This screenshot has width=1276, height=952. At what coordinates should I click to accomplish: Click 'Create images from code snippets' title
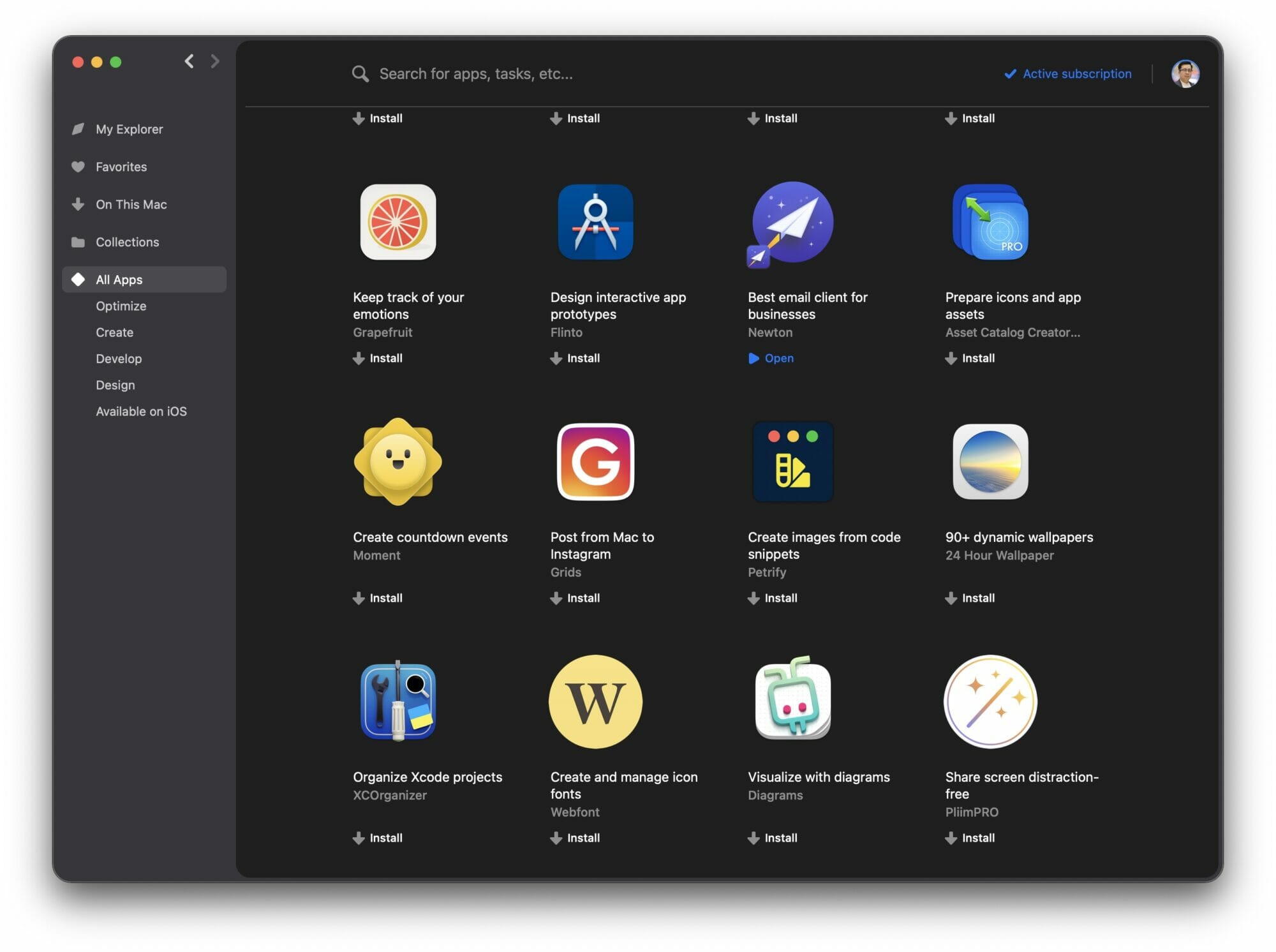tap(824, 546)
